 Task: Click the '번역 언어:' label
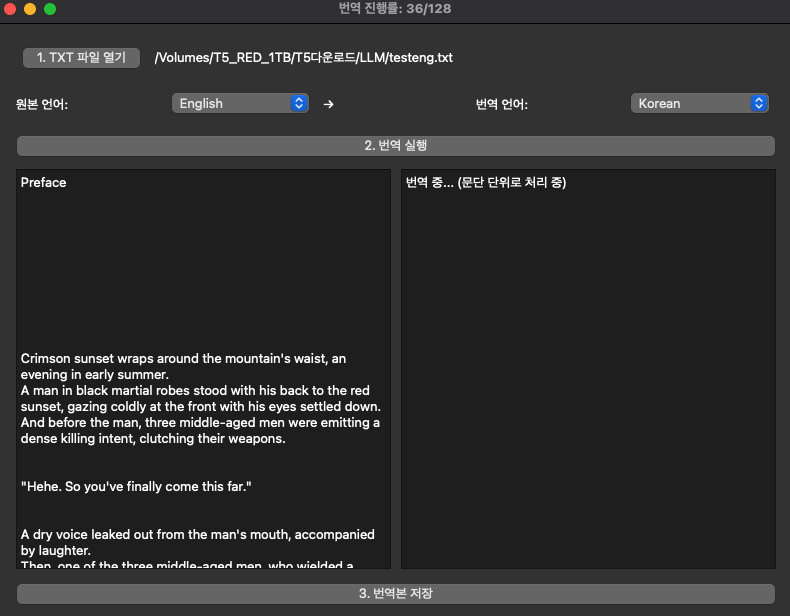point(501,104)
